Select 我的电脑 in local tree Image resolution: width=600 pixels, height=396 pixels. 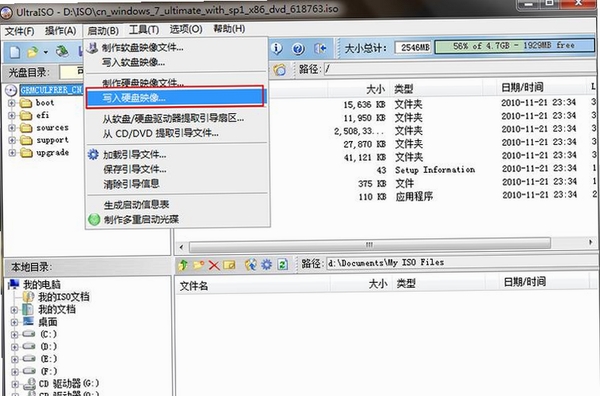pos(42,284)
